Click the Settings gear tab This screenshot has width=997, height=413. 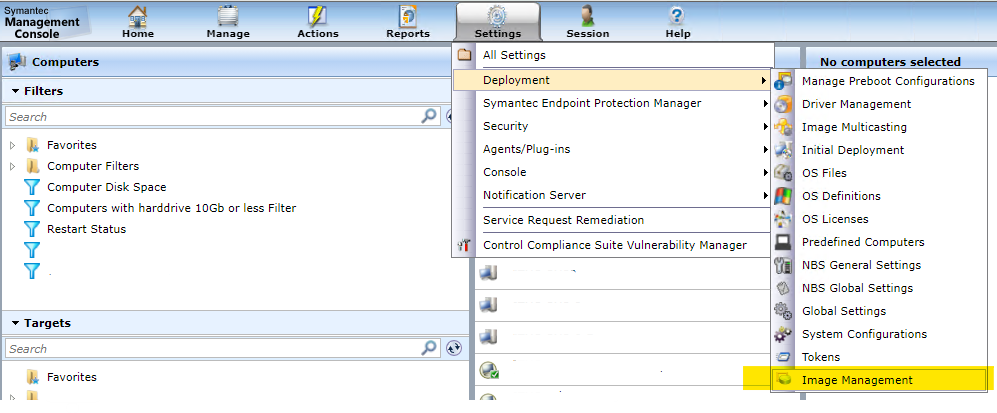point(498,21)
